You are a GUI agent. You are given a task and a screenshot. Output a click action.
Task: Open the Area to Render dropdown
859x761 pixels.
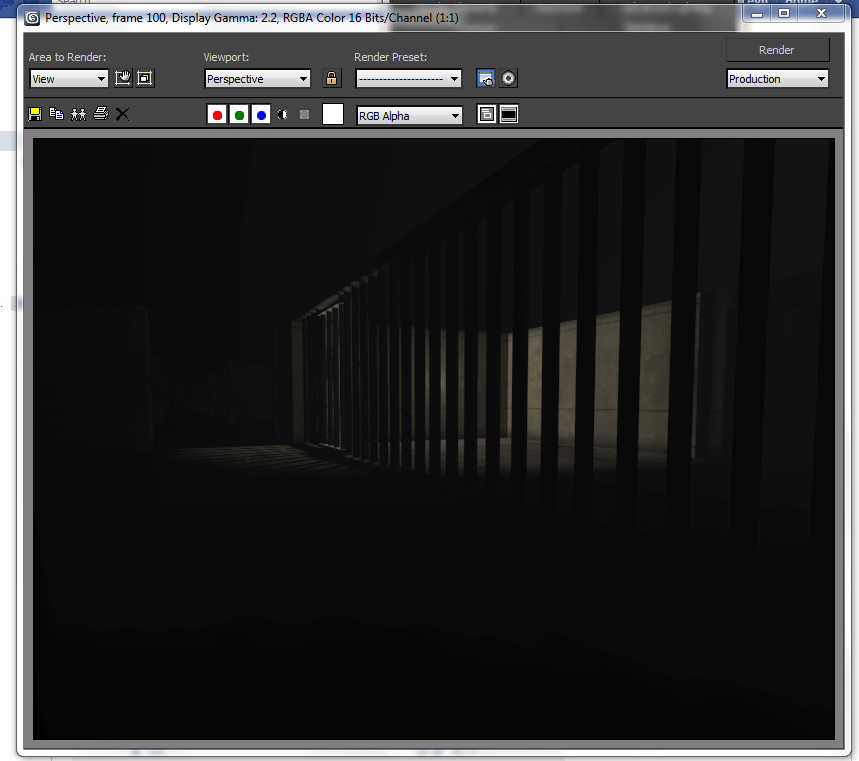tap(69, 79)
